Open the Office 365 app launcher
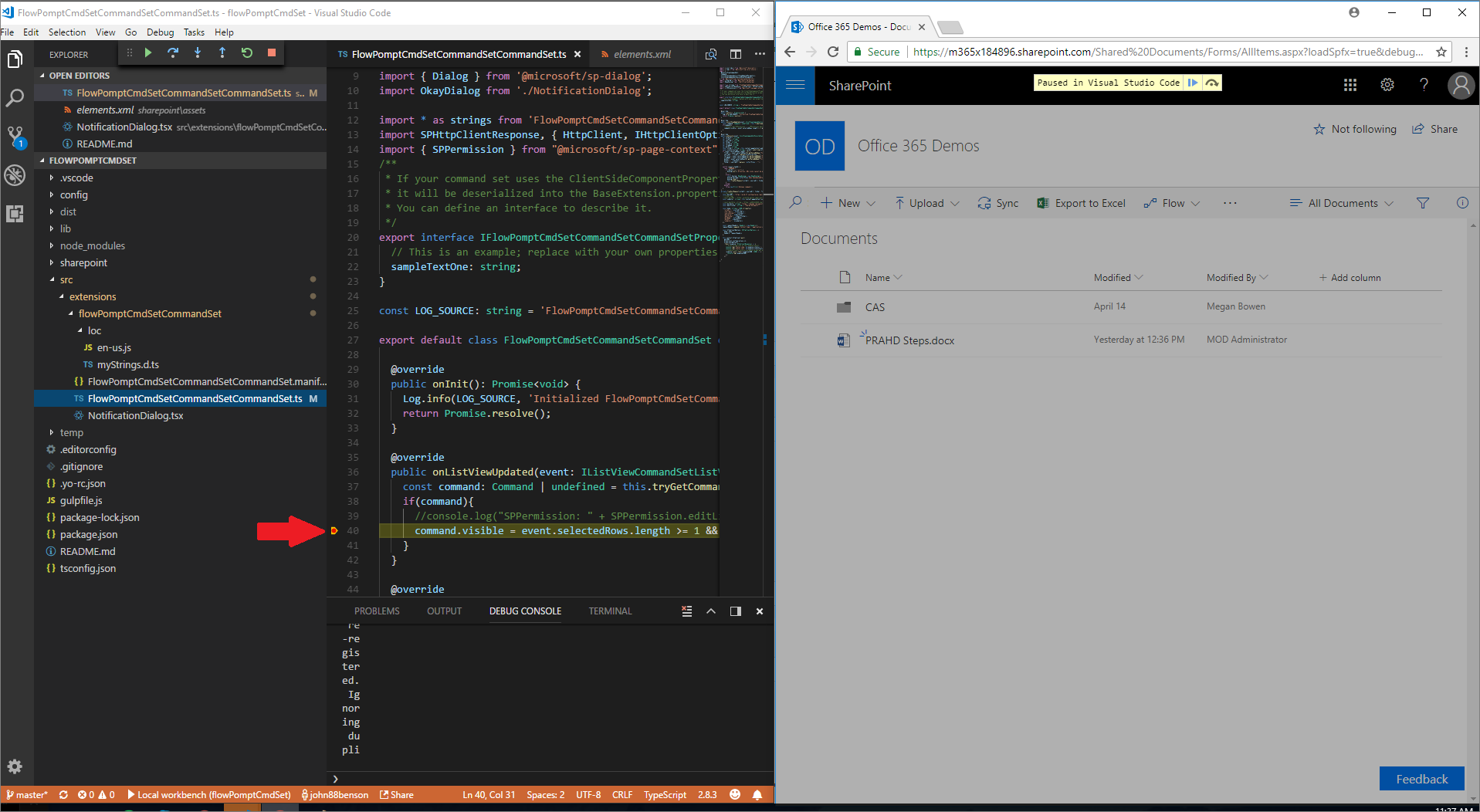1480x812 pixels. pos(1350,85)
